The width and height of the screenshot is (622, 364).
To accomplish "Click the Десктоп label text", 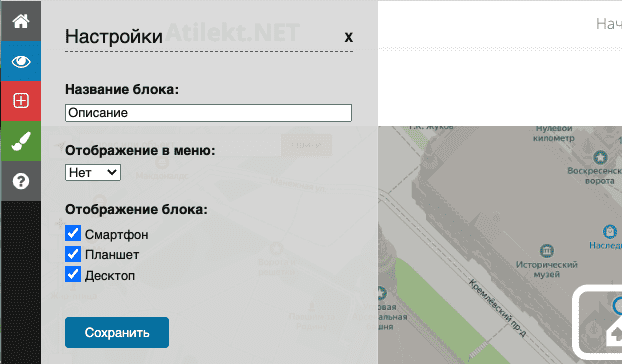I will coord(110,276).
